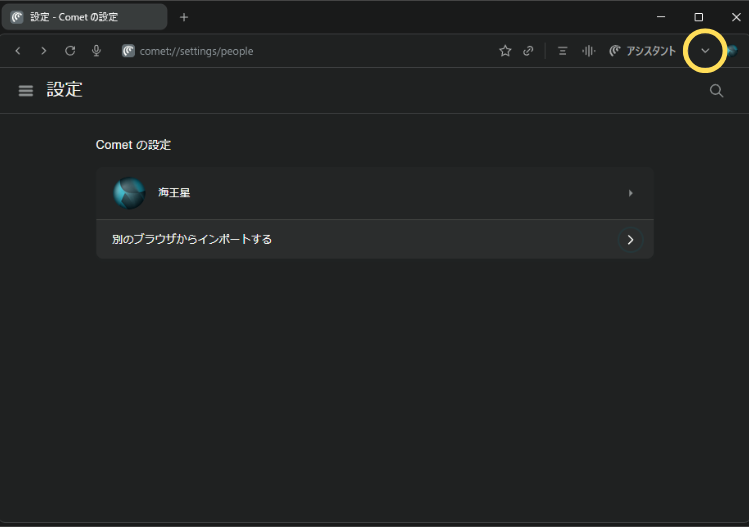Viewport: 749px width, 527px height.
Task: Click the chevron on the import row
Action: tap(630, 240)
